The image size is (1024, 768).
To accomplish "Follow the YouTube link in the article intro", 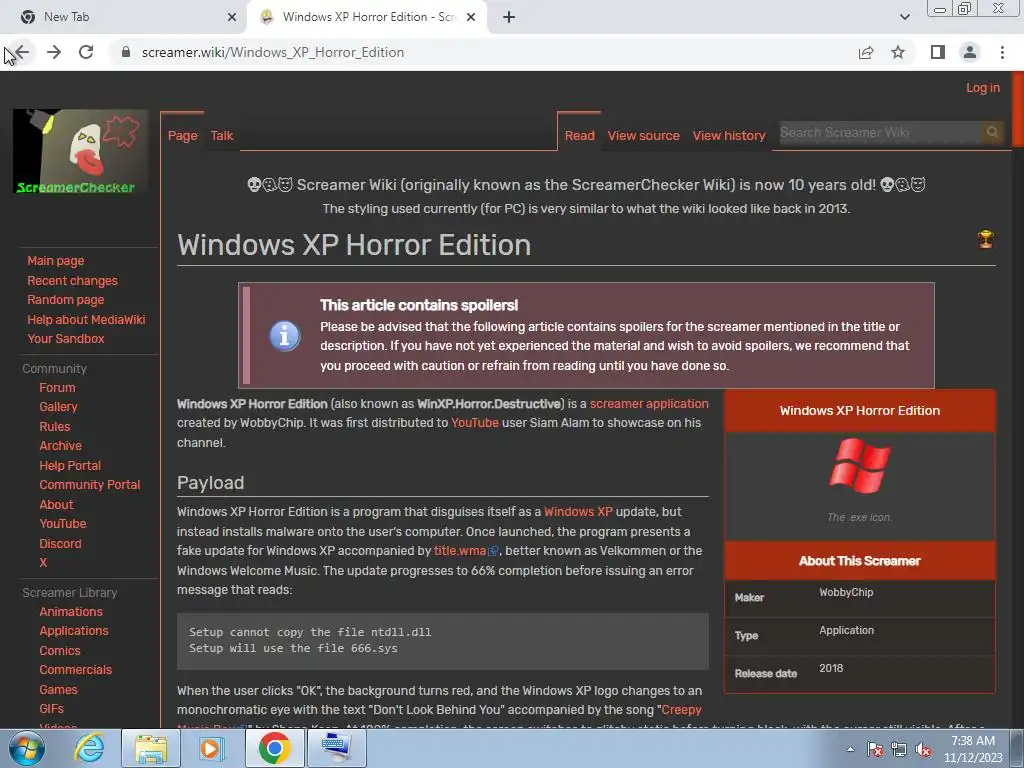I will point(475,423).
